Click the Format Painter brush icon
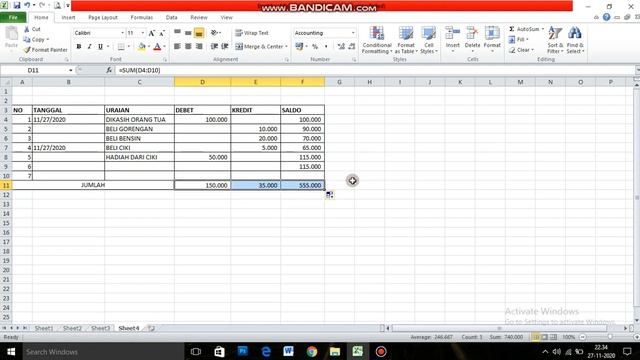640x360 pixels. tap(27, 50)
